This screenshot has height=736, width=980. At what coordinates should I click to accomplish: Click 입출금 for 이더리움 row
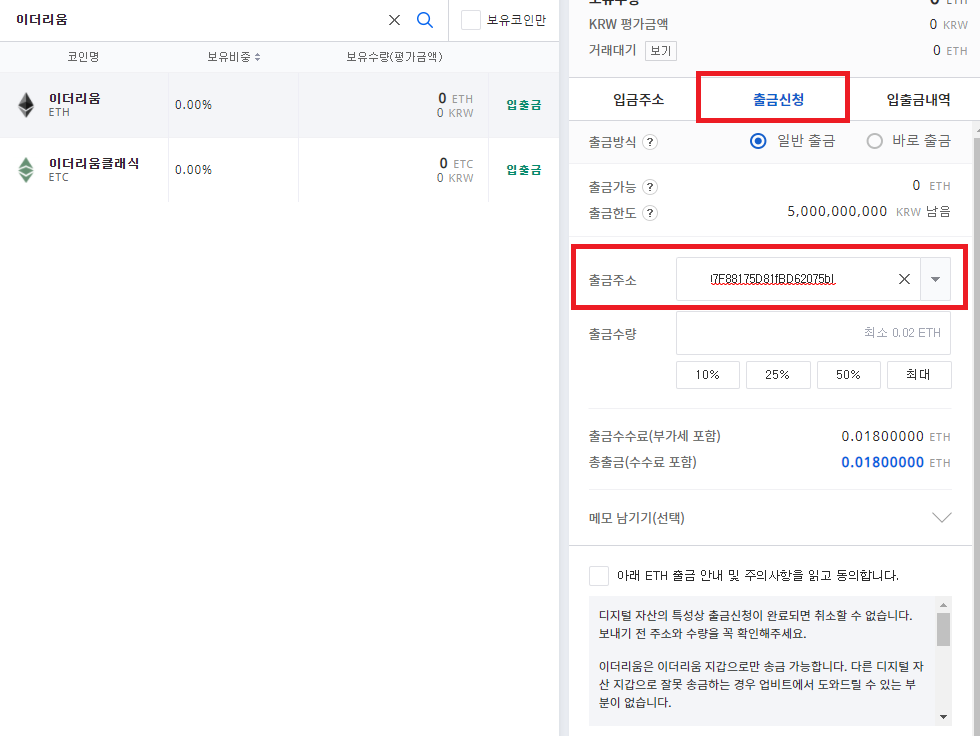coord(524,105)
